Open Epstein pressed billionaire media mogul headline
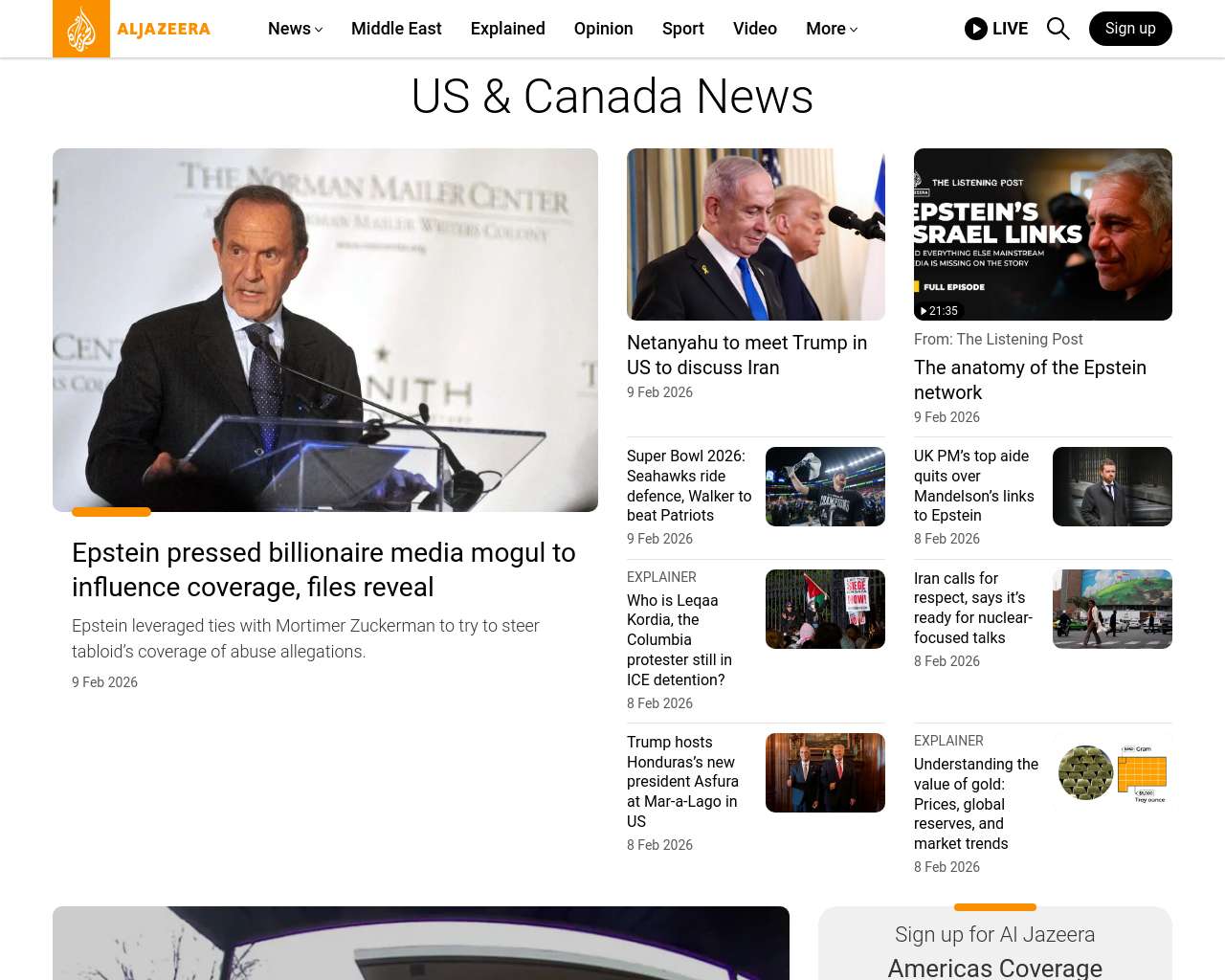The image size is (1225, 980). coord(323,569)
